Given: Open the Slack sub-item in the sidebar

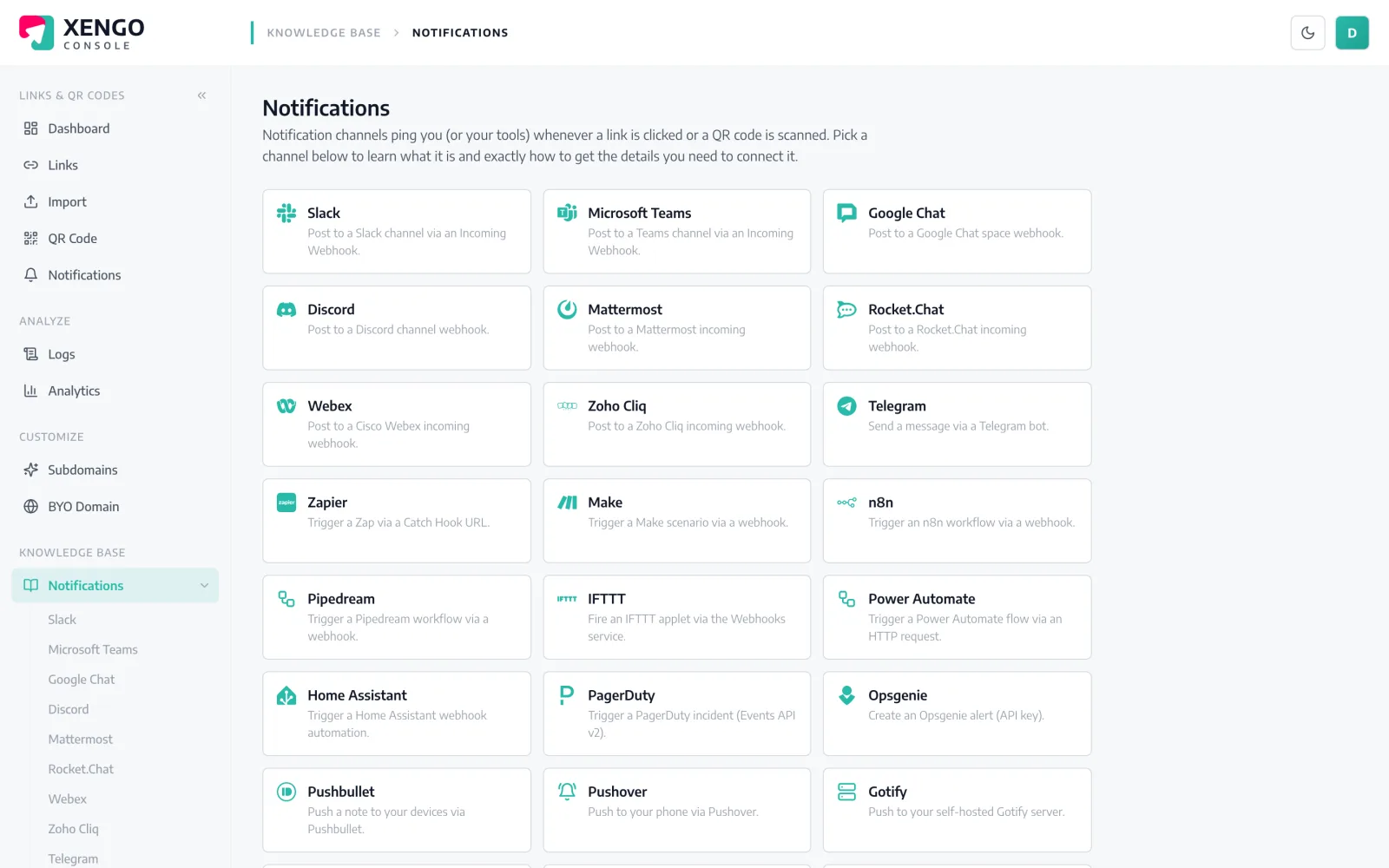Looking at the screenshot, I should (62, 620).
